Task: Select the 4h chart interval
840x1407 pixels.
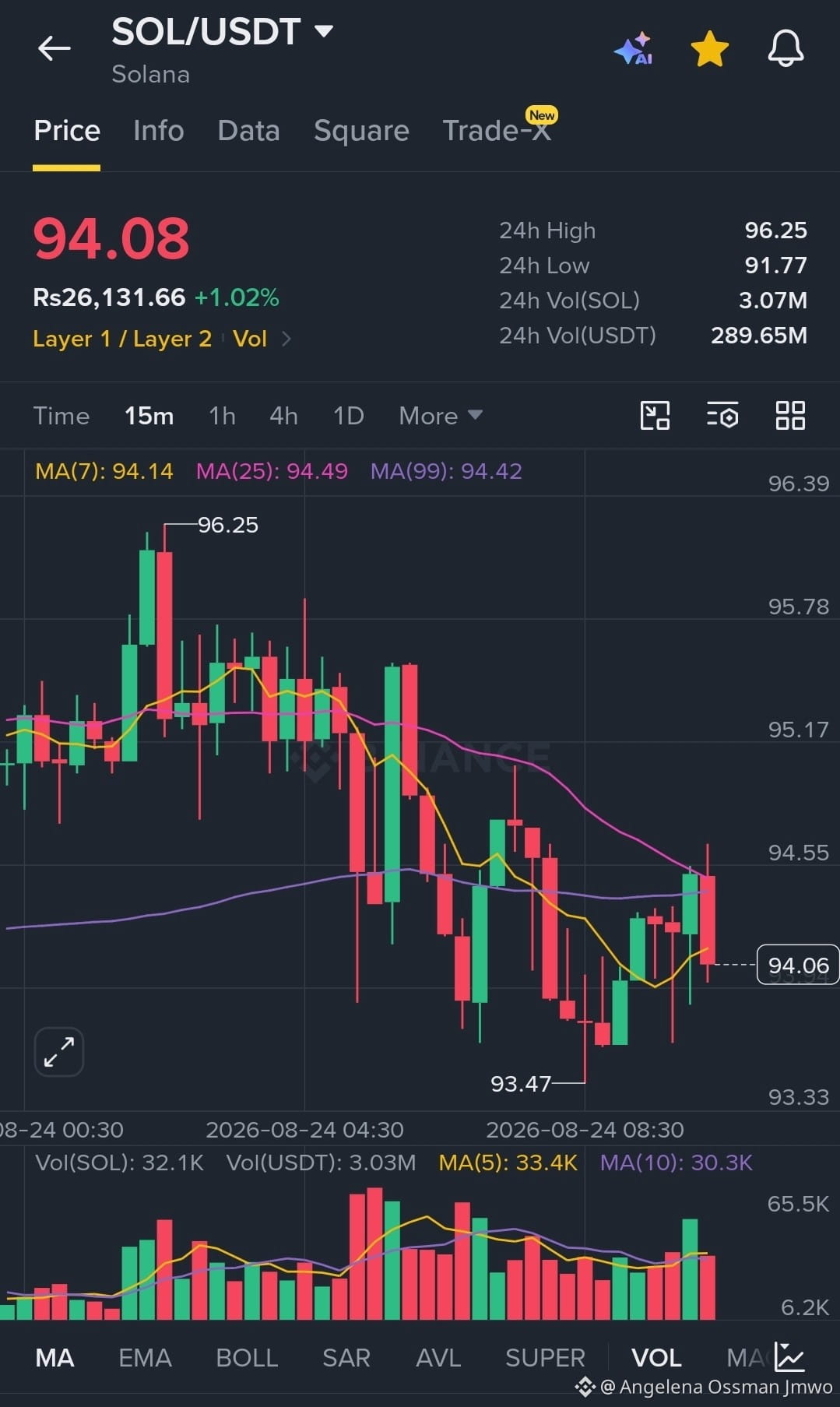Action: [x=283, y=416]
